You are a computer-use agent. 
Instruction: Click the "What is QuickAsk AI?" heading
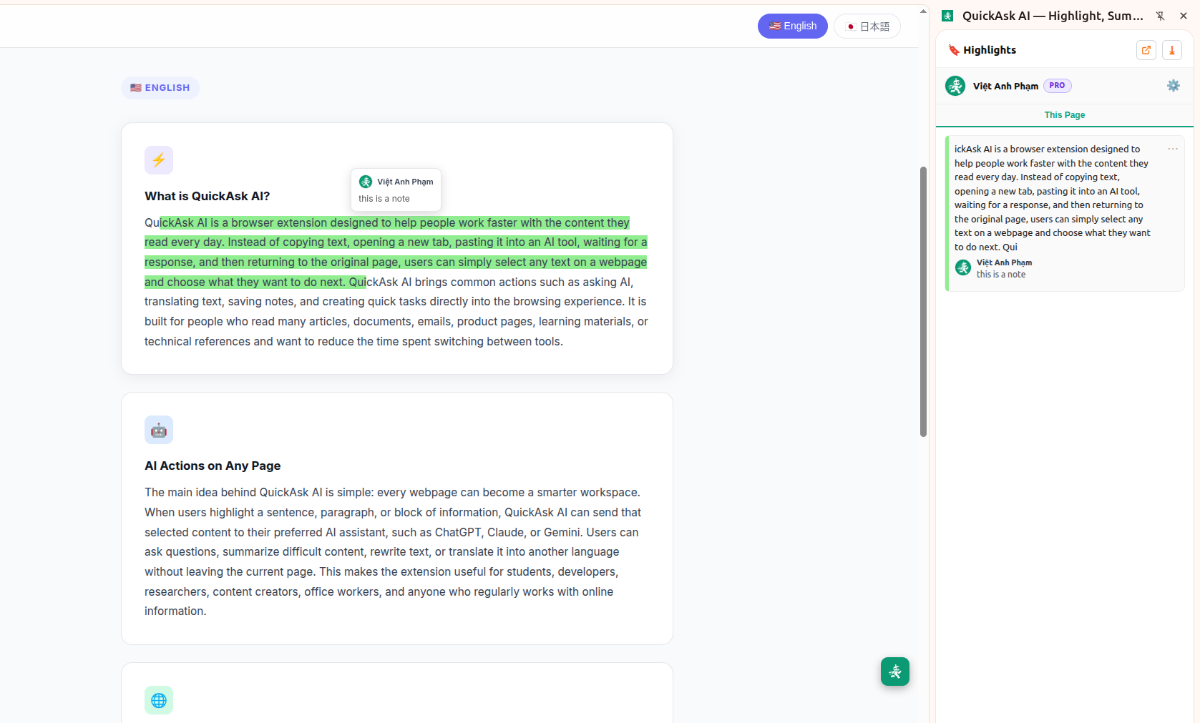coord(207,196)
